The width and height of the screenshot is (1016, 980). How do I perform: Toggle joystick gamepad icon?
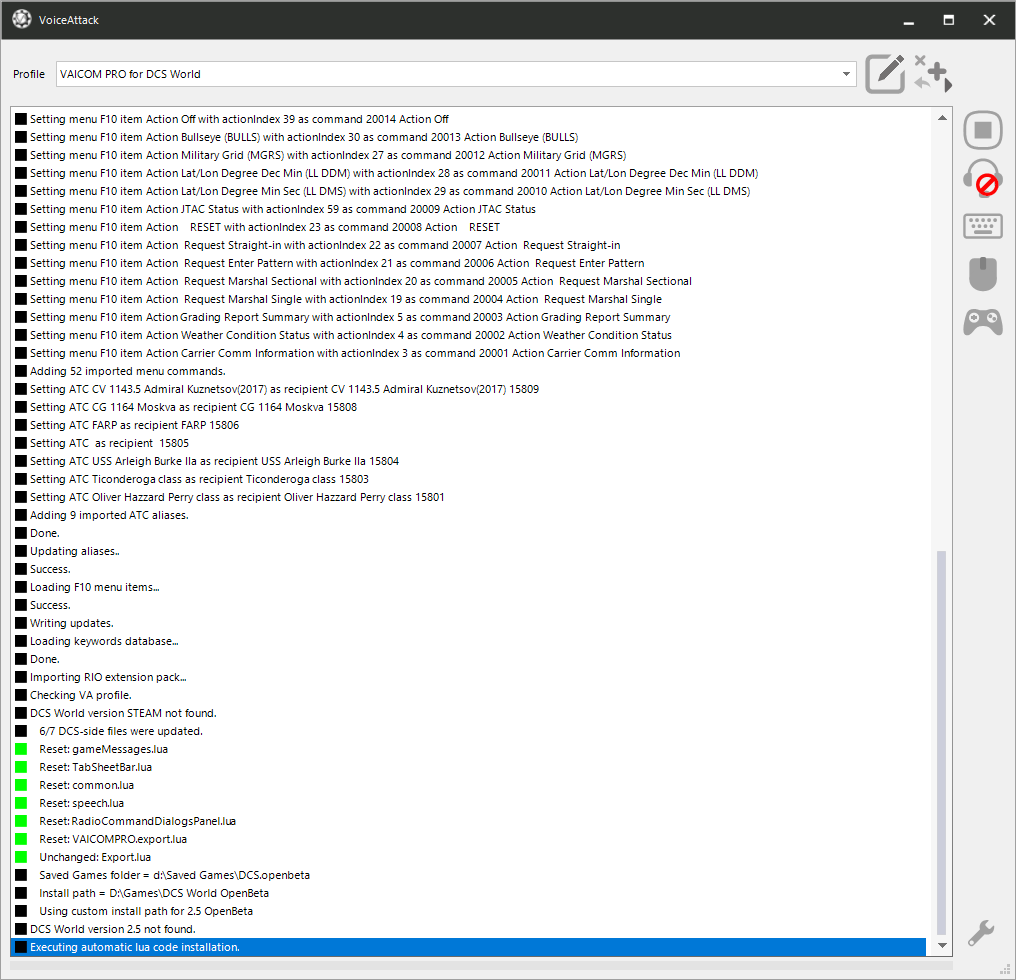click(983, 322)
